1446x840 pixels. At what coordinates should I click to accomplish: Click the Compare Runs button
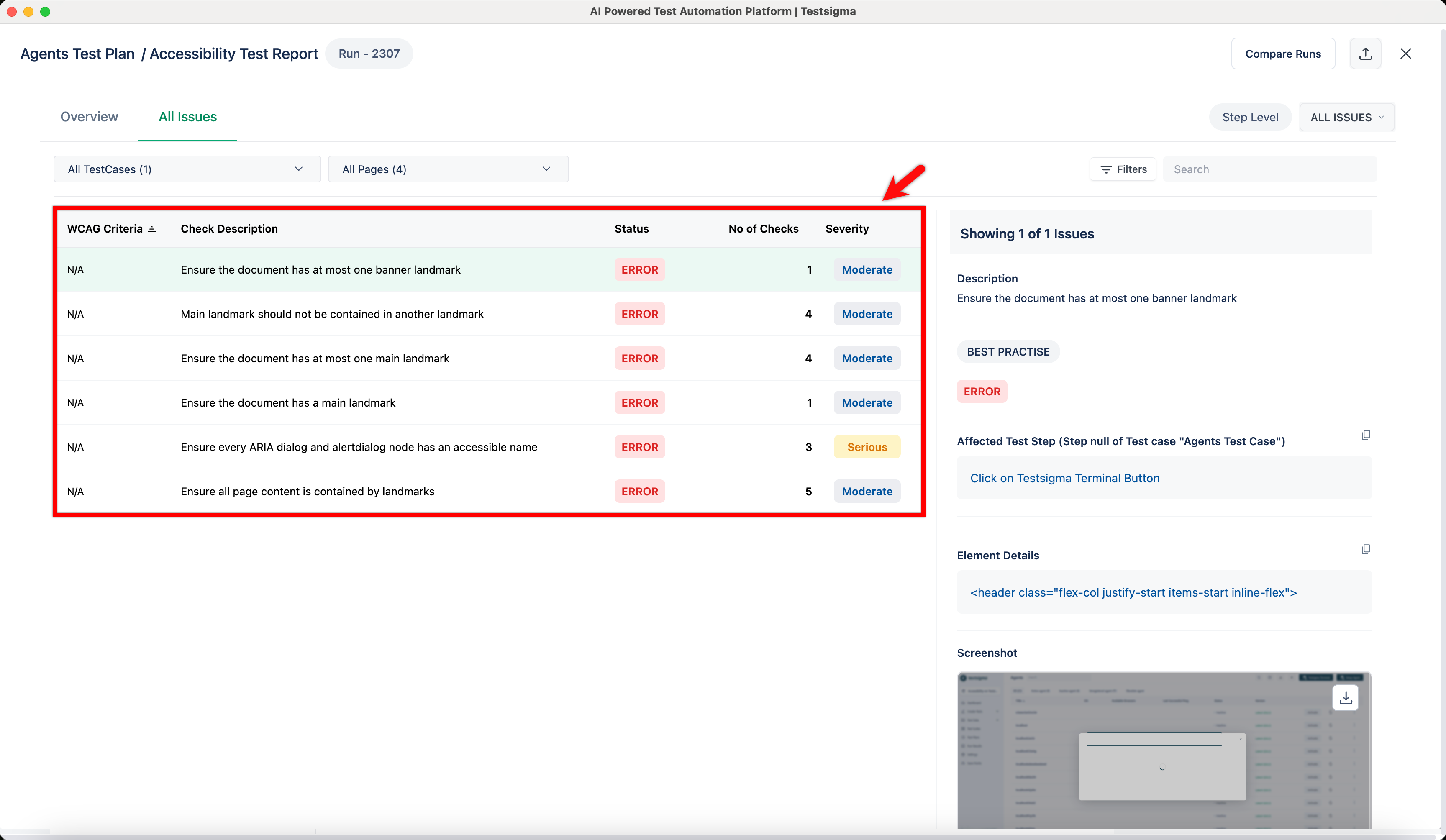tap(1282, 54)
